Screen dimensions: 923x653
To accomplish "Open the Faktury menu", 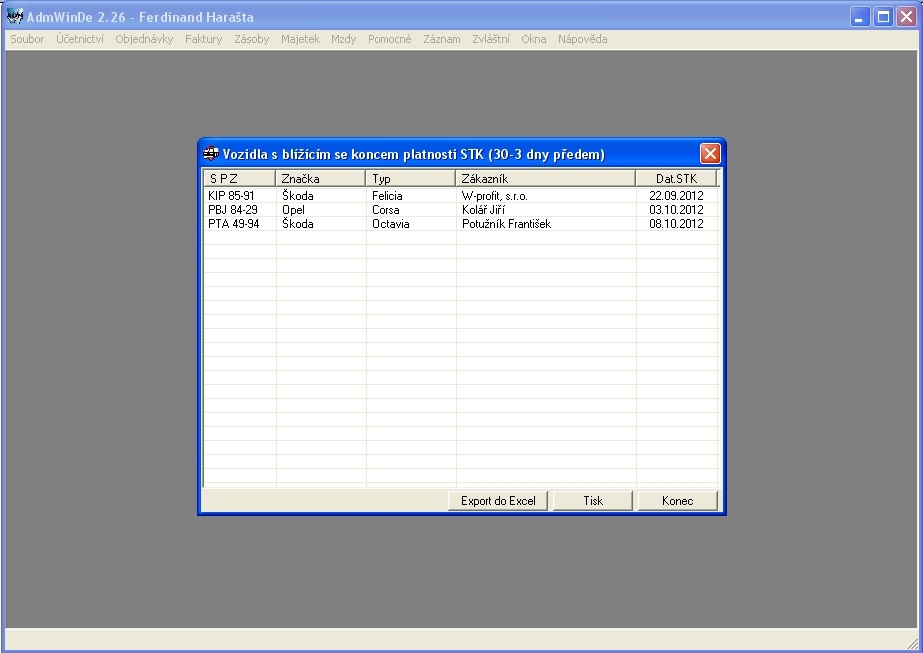I will tap(204, 39).
